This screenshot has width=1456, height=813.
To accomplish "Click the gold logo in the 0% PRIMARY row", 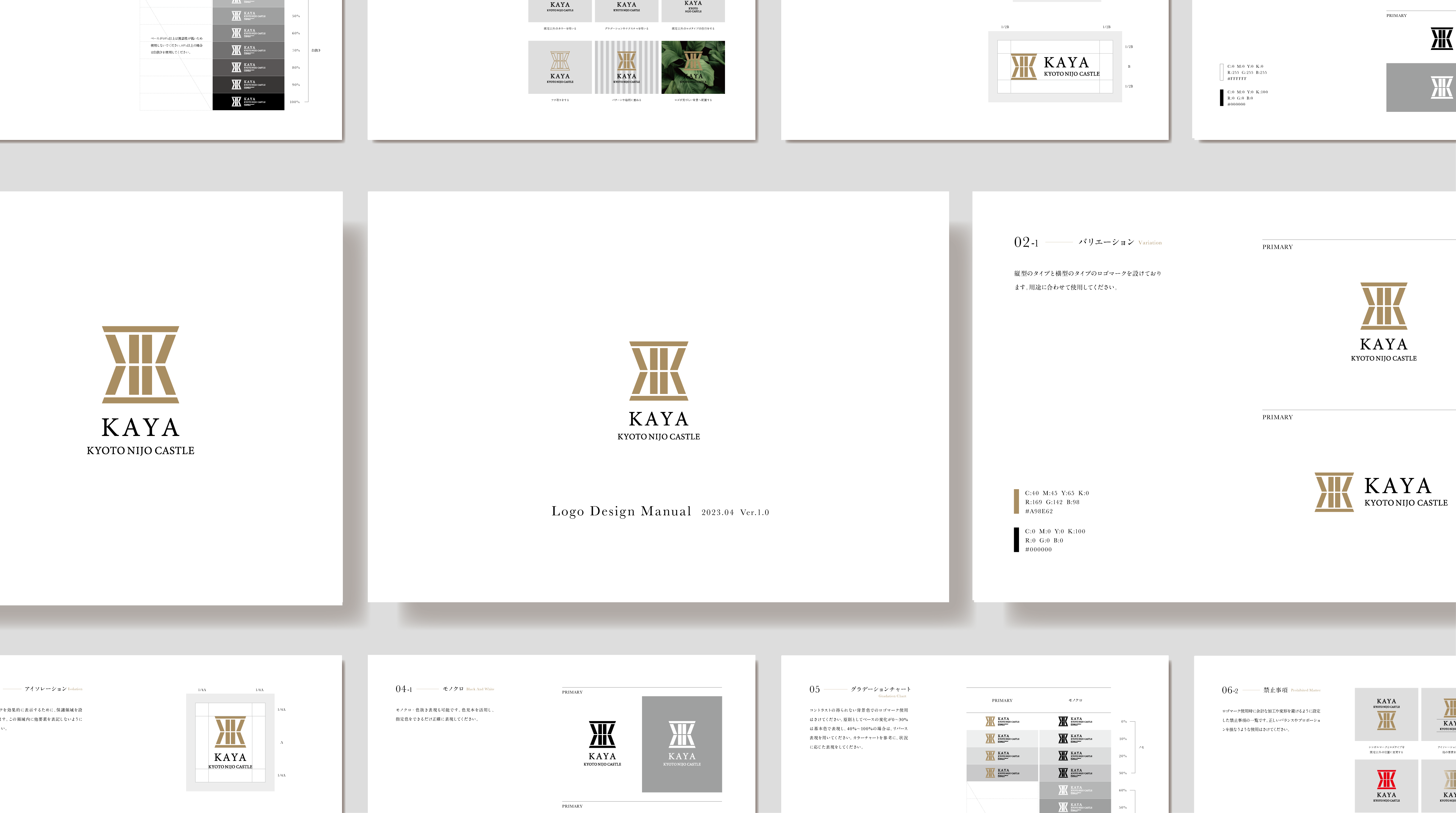I will tap(1002, 722).
